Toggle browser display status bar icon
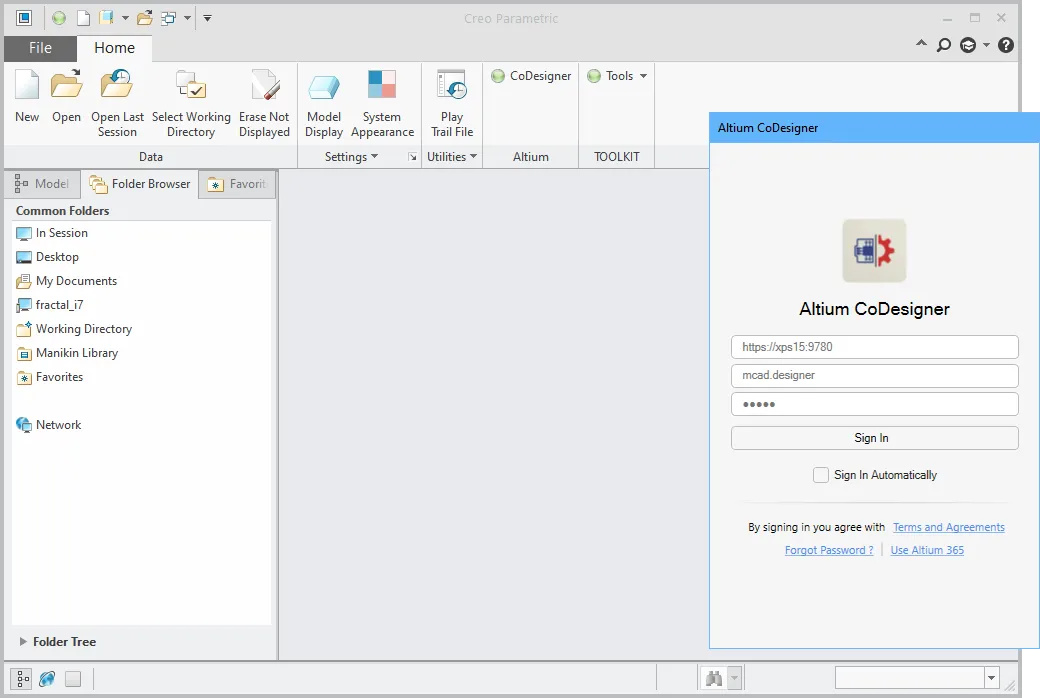Screen dimensions: 1040x698 (47, 679)
